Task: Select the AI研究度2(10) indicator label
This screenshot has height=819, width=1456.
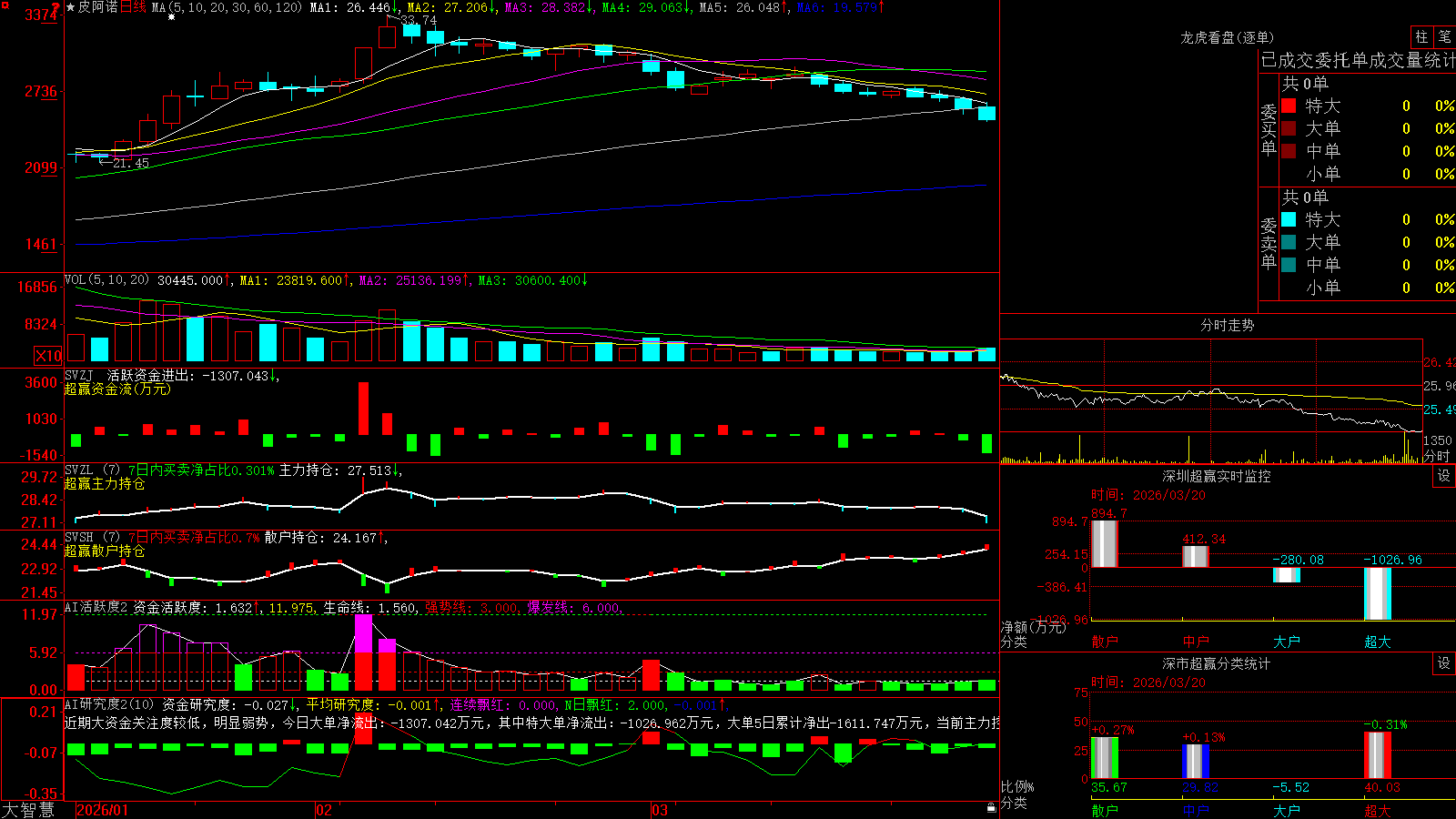Action: point(109,704)
